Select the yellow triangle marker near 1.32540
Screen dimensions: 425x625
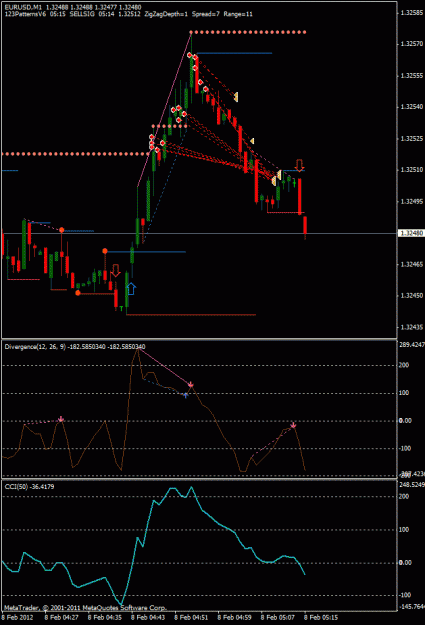[236, 96]
